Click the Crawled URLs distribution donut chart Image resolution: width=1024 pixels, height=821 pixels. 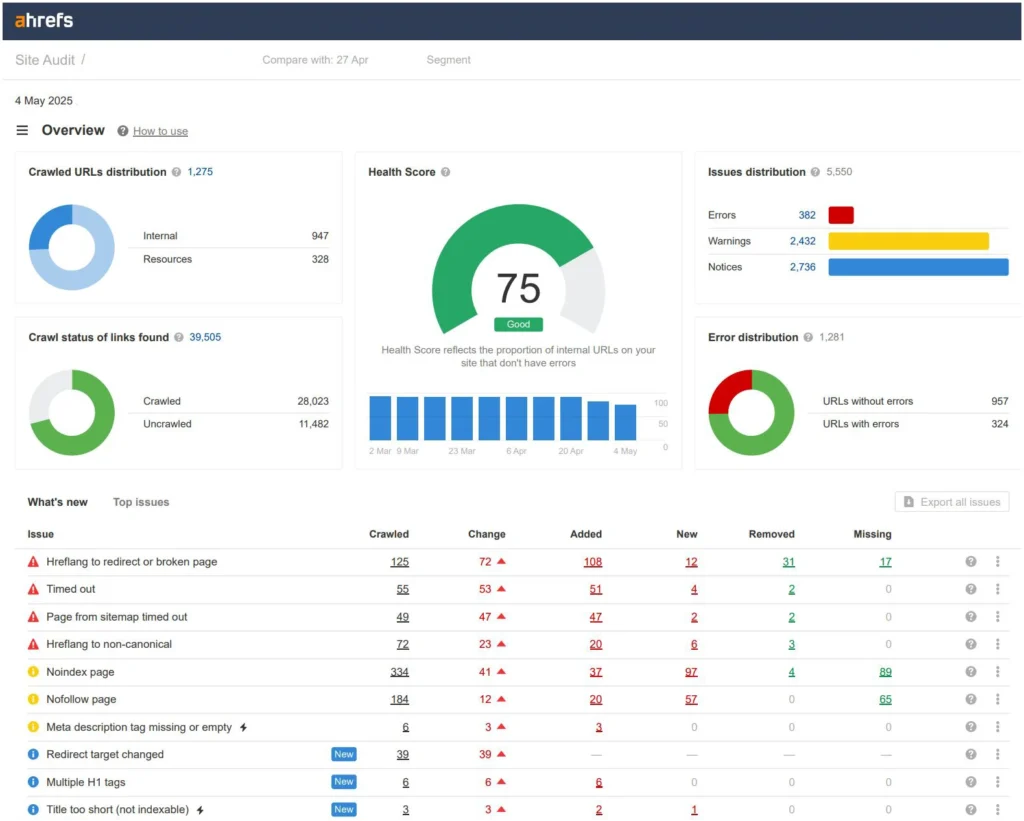click(71, 247)
